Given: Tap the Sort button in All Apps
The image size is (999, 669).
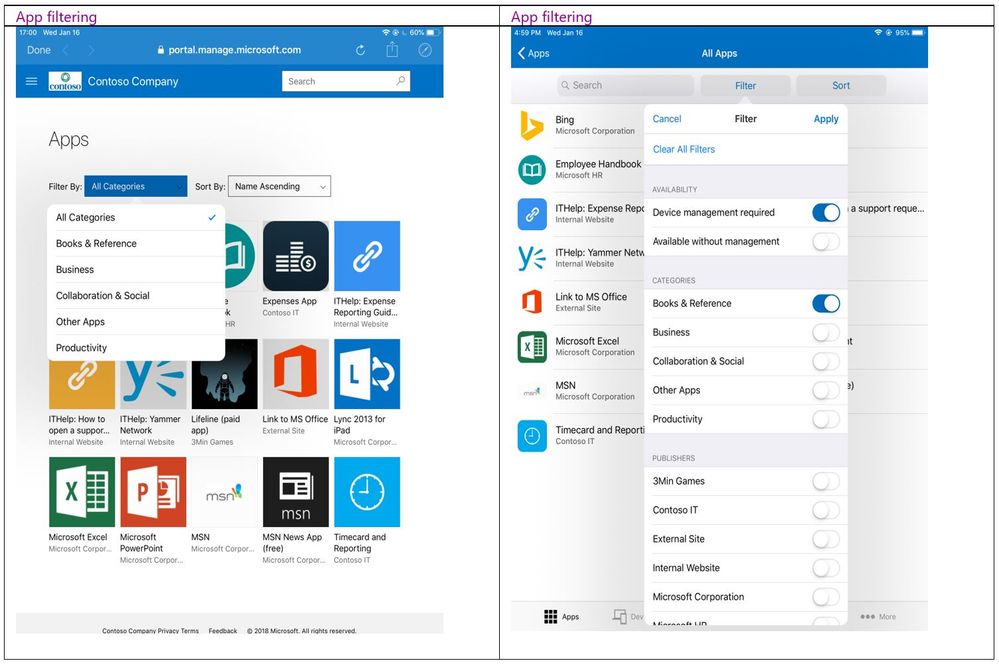Looking at the screenshot, I should click(841, 85).
